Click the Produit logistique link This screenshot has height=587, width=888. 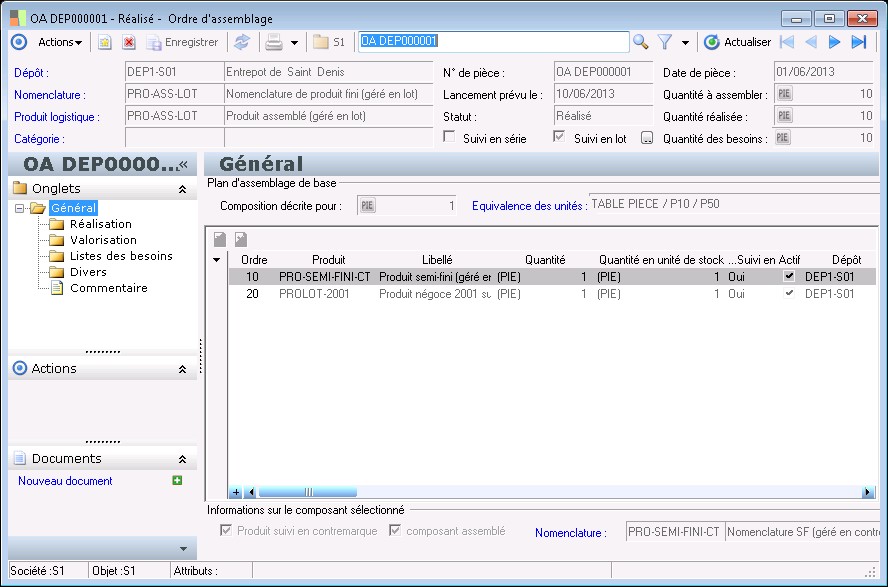57,117
